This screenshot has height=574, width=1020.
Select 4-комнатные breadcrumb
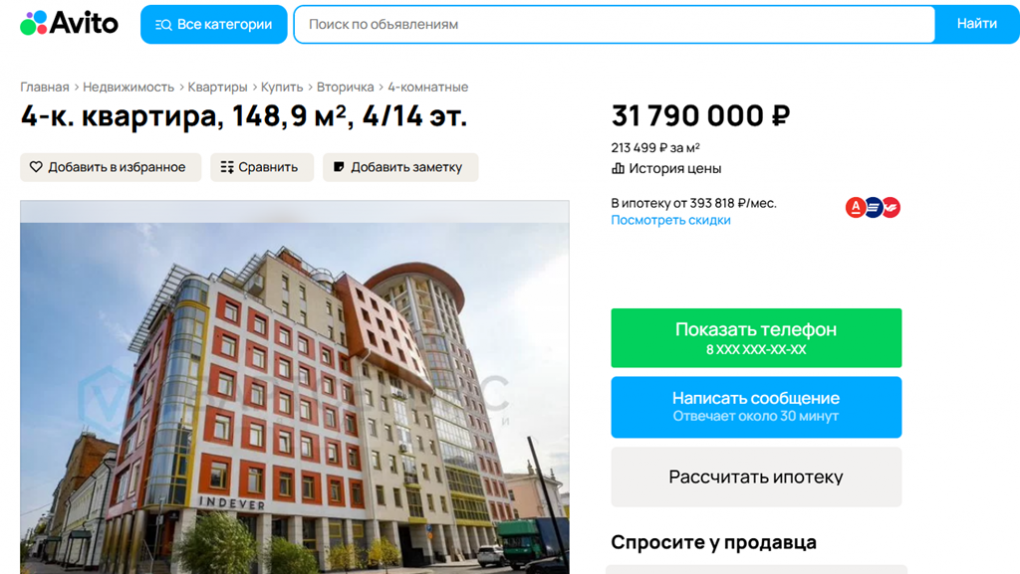427,87
